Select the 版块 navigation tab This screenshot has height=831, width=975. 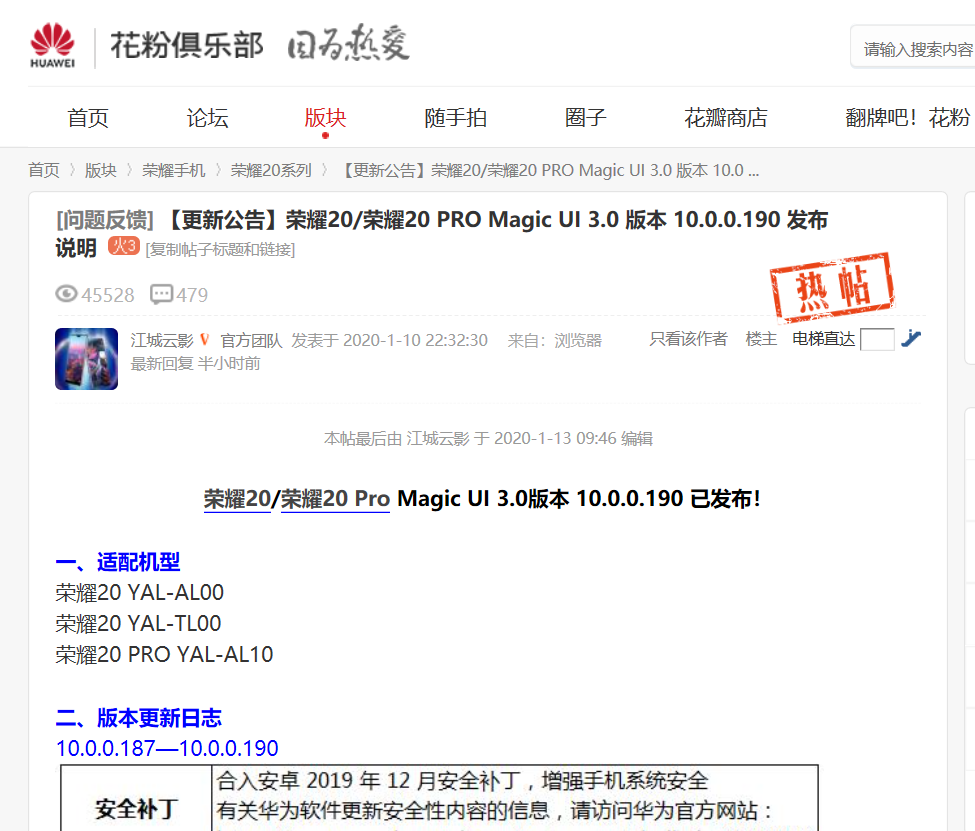point(325,118)
